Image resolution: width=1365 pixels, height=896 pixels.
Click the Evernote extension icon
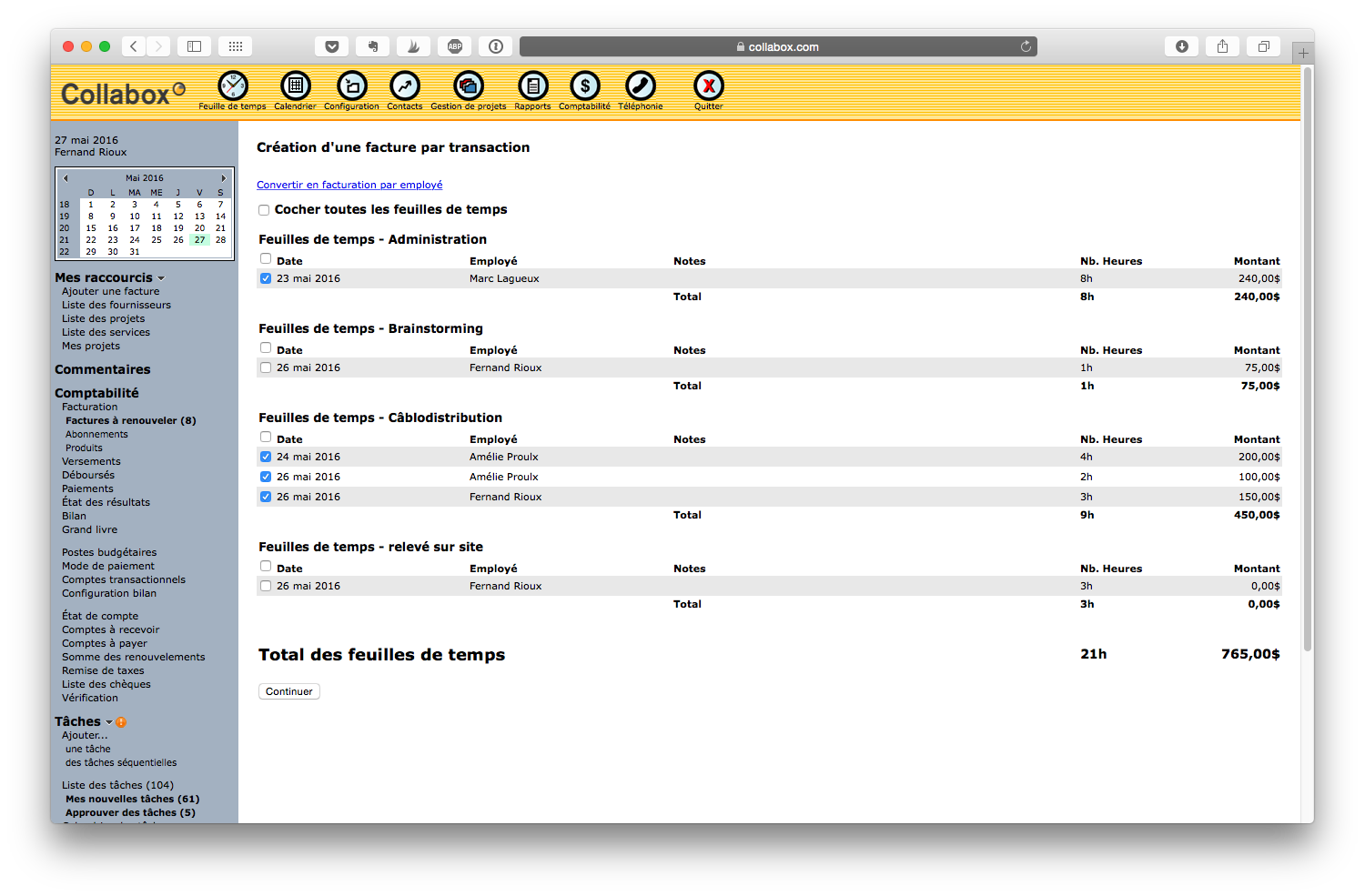pyautogui.click(x=373, y=46)
